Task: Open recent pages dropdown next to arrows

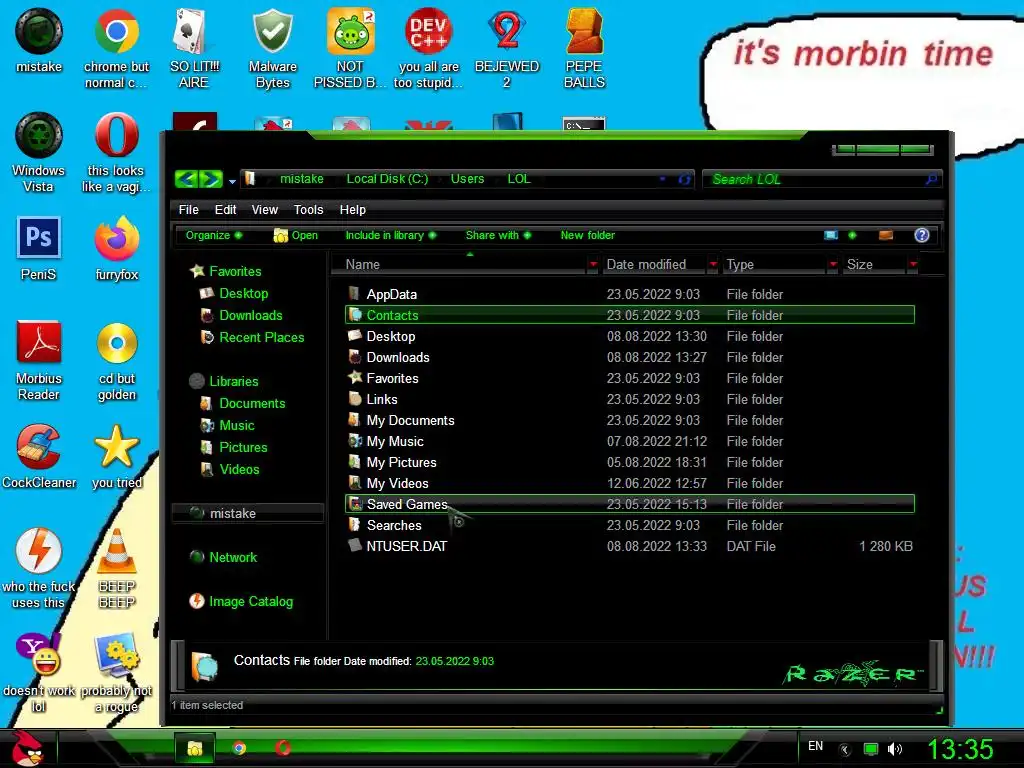Action: coord(232,182)
